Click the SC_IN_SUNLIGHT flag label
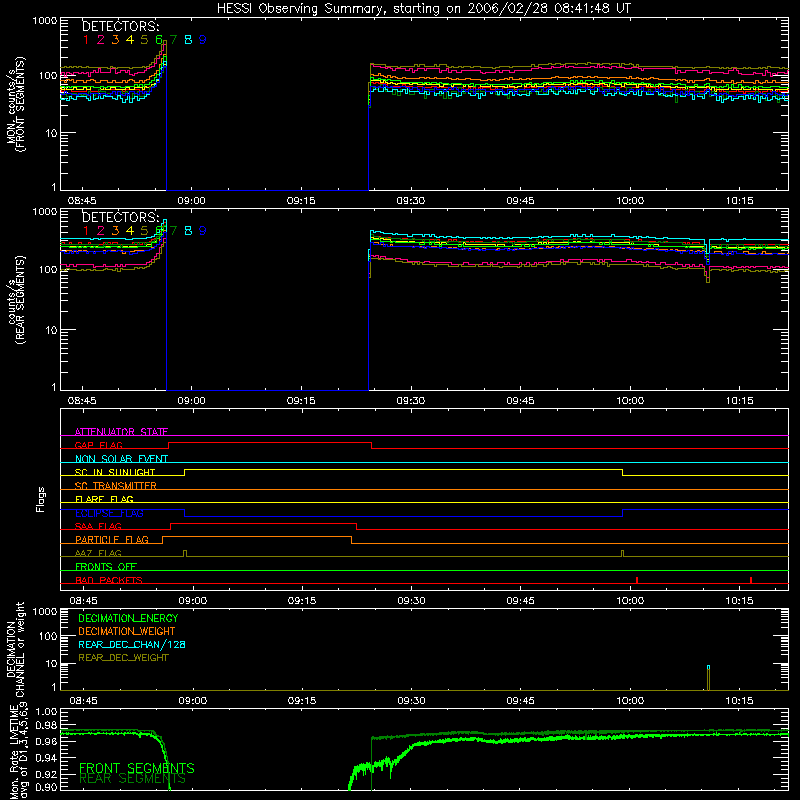The height and width of the screenshot is (800, 800). [115, 472]
